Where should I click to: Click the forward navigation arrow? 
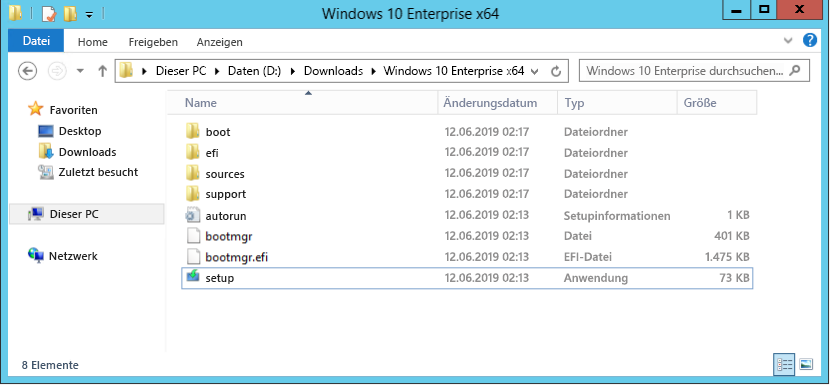[57, 71]
